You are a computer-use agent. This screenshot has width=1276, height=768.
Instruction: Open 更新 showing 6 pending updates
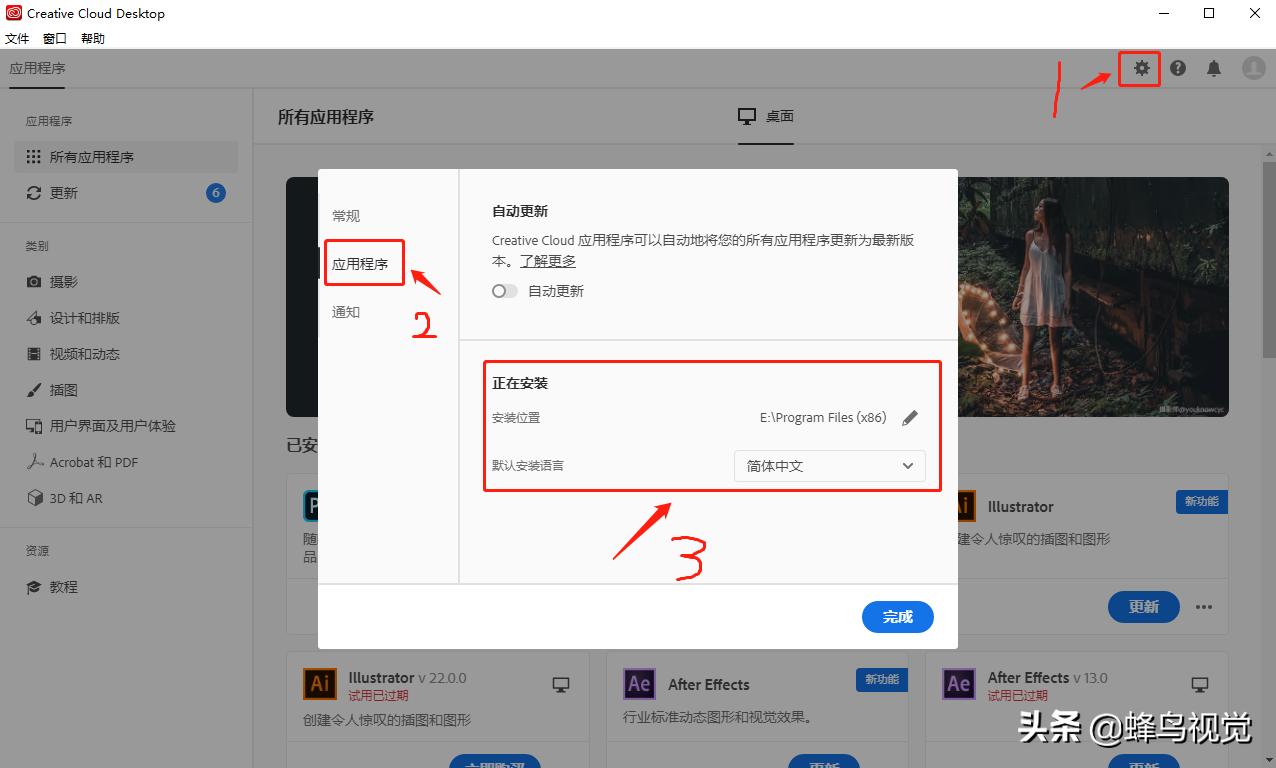coord(65,192)
